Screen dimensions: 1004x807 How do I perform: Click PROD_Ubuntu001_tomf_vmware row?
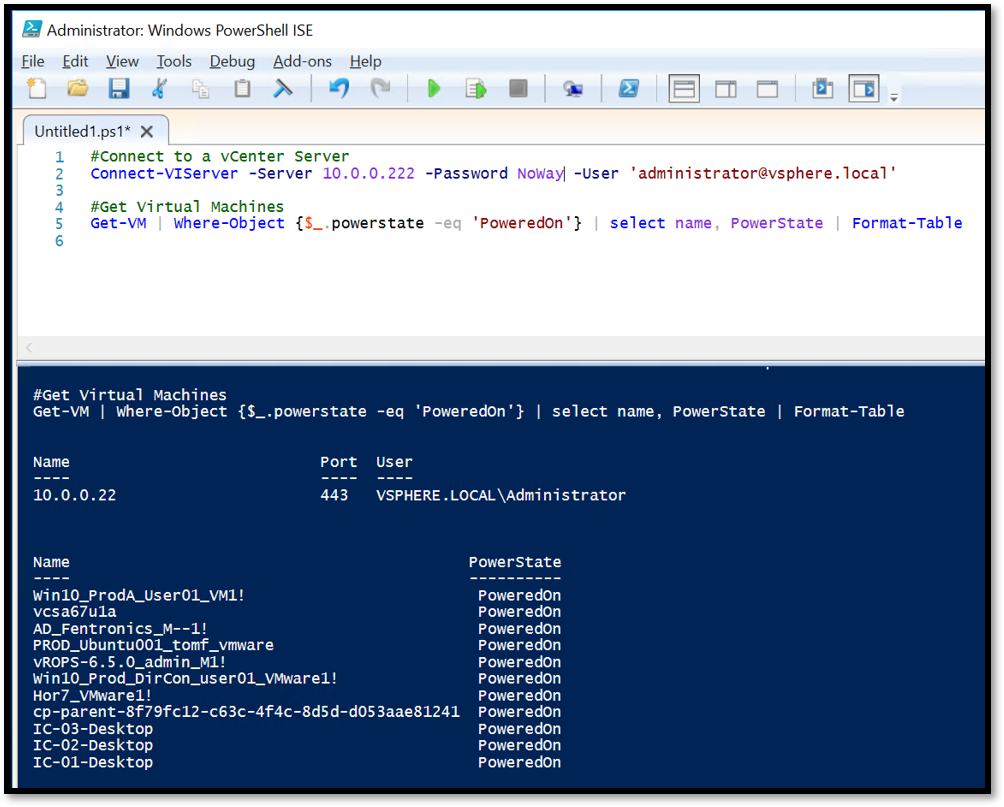153,645
